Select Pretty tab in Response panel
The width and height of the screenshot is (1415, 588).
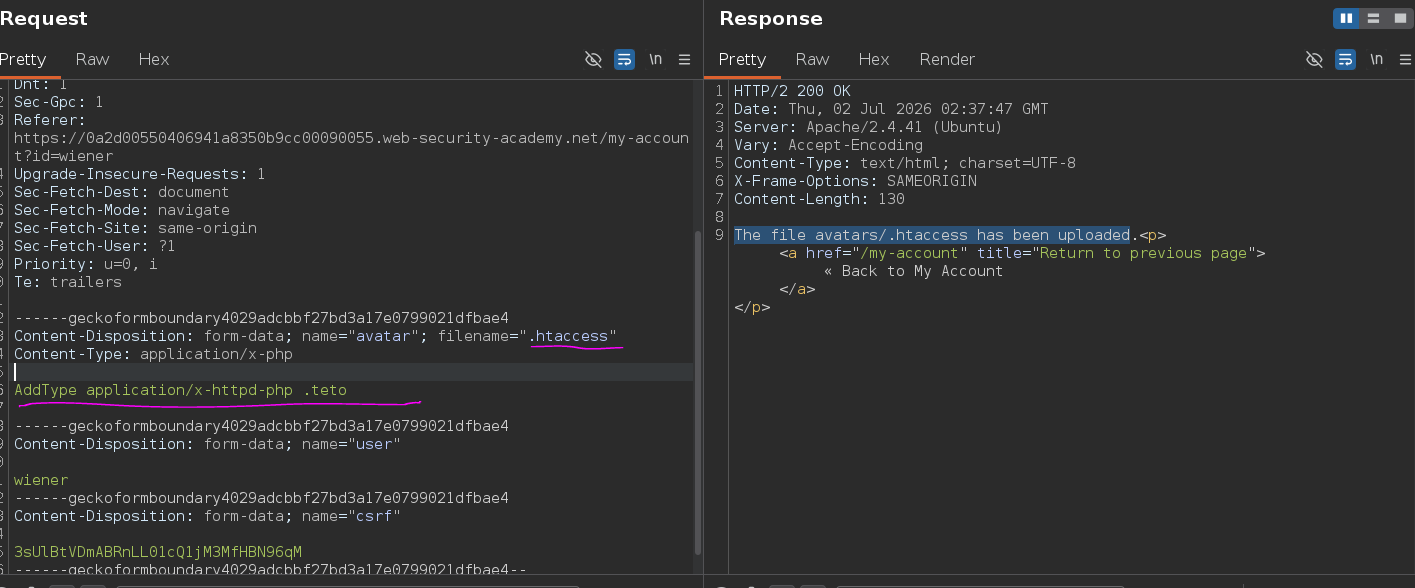pyautogui.click(x=742, y=59)
